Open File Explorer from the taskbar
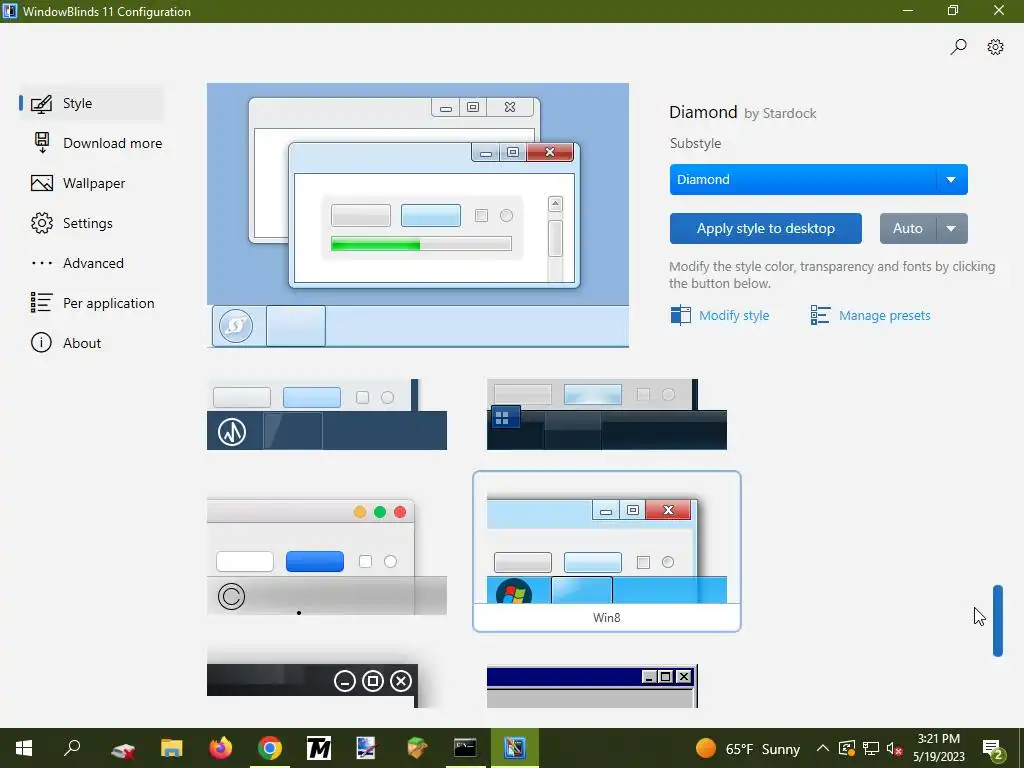Image resolution: width=1024 pixels, height=768 pixels. [172, 748]
